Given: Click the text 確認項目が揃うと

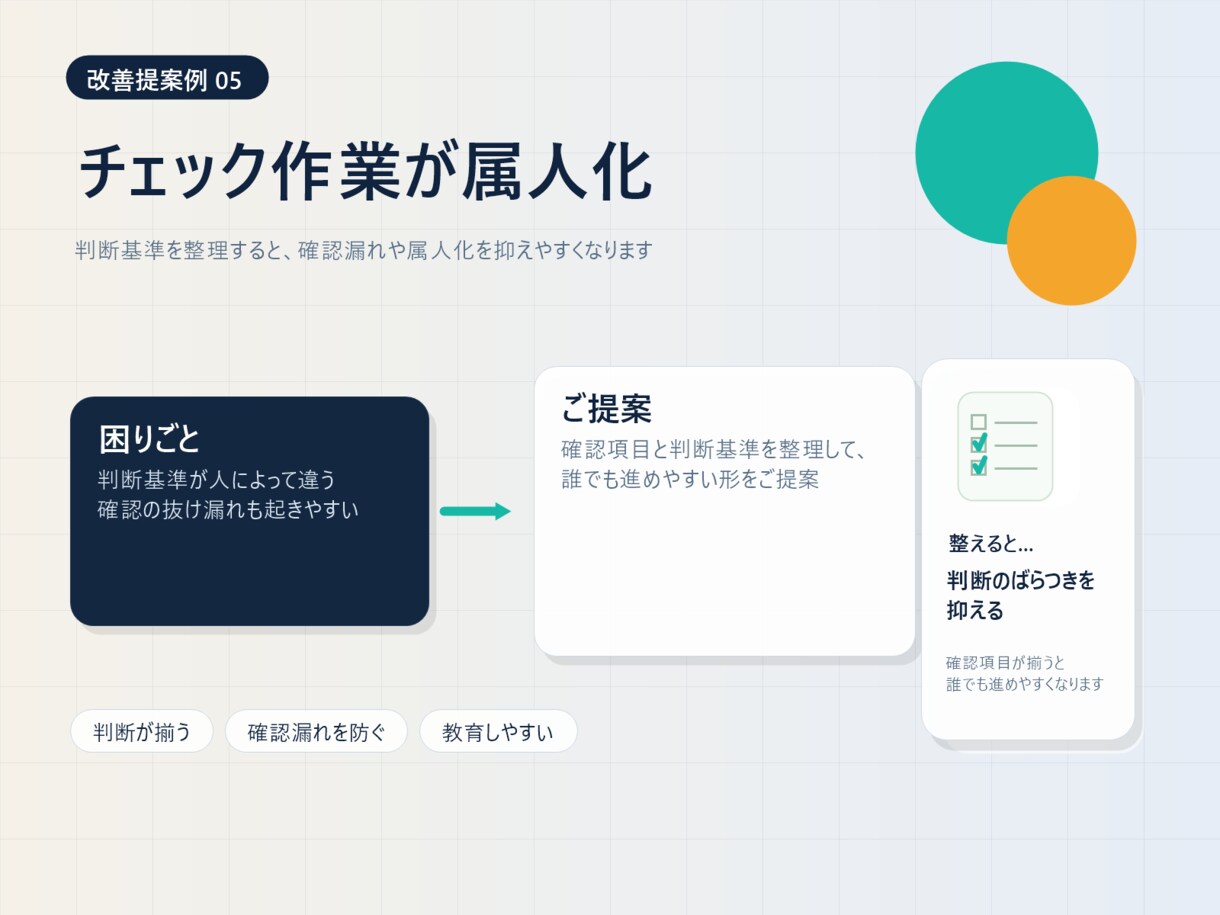Looking at the screenshot, I should coord(1006,662).
